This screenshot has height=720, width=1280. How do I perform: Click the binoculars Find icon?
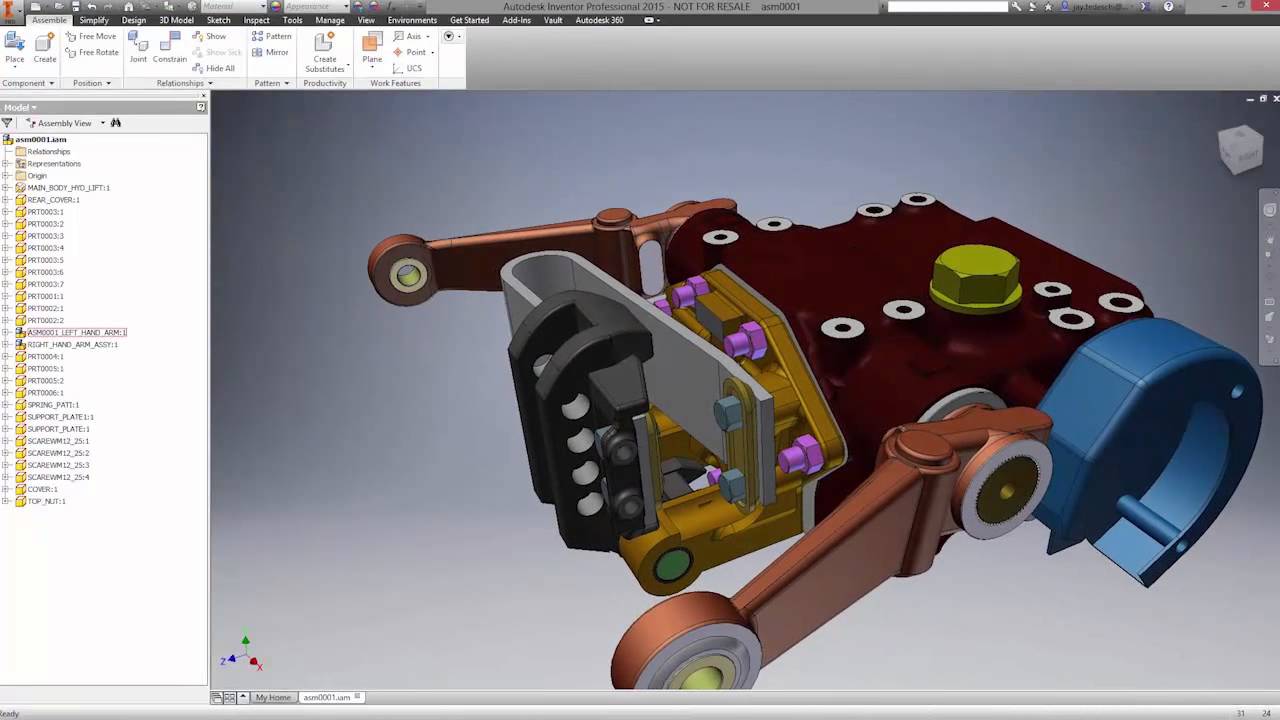pos(116,123)
